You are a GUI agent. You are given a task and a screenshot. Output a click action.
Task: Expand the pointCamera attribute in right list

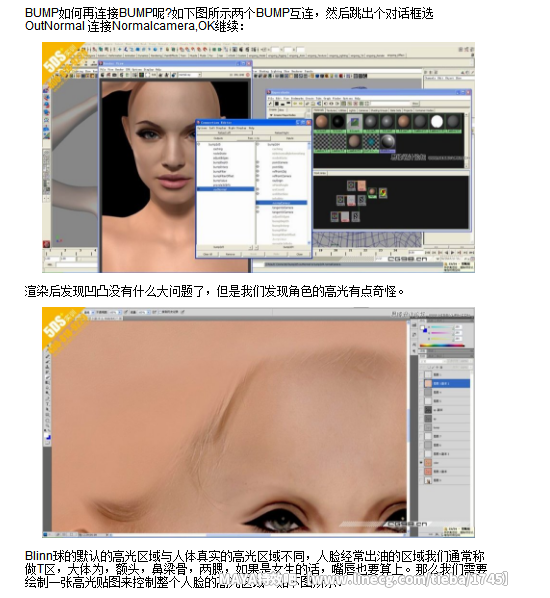[257, 162]
